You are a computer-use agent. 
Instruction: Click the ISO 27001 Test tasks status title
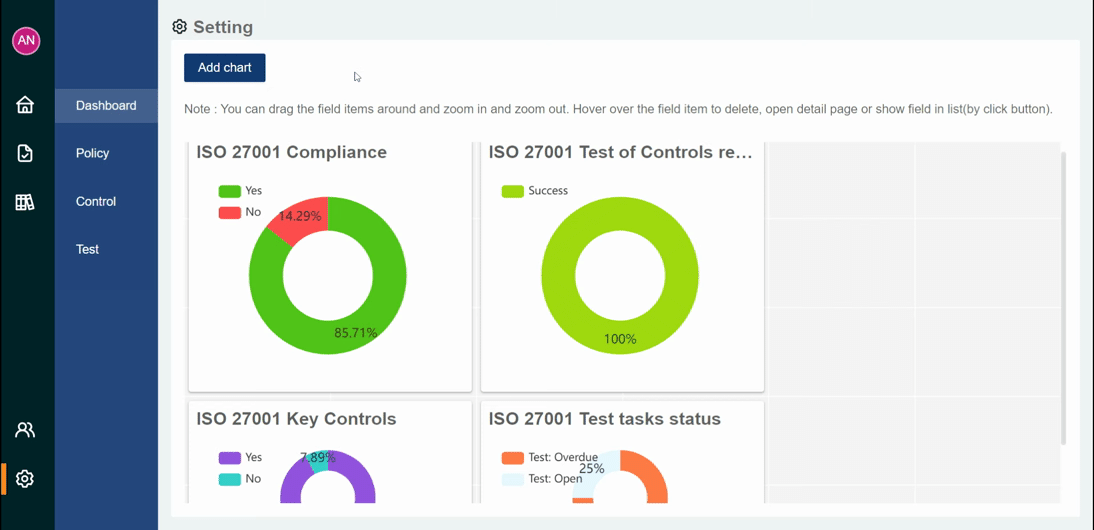(x=605, y=419)
